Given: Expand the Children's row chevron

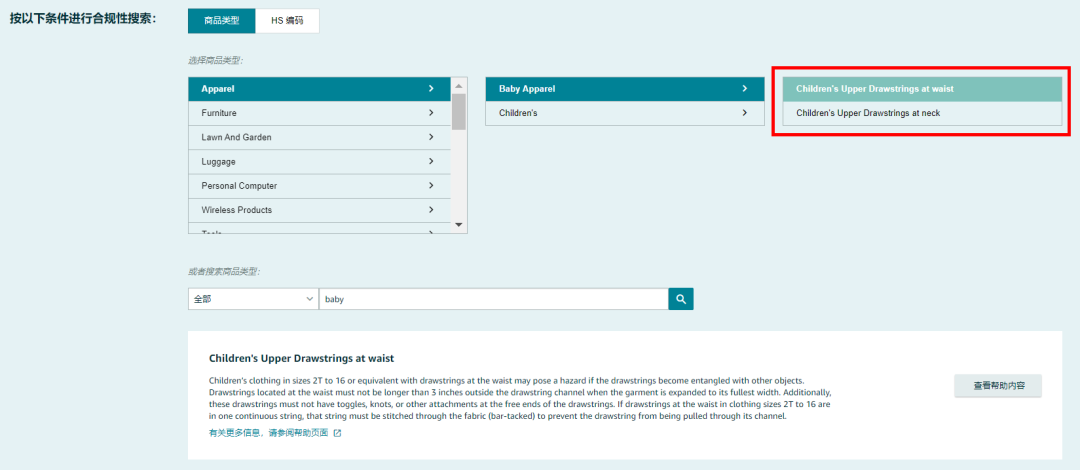Looking at the screenshot, I should pos(745,113).
